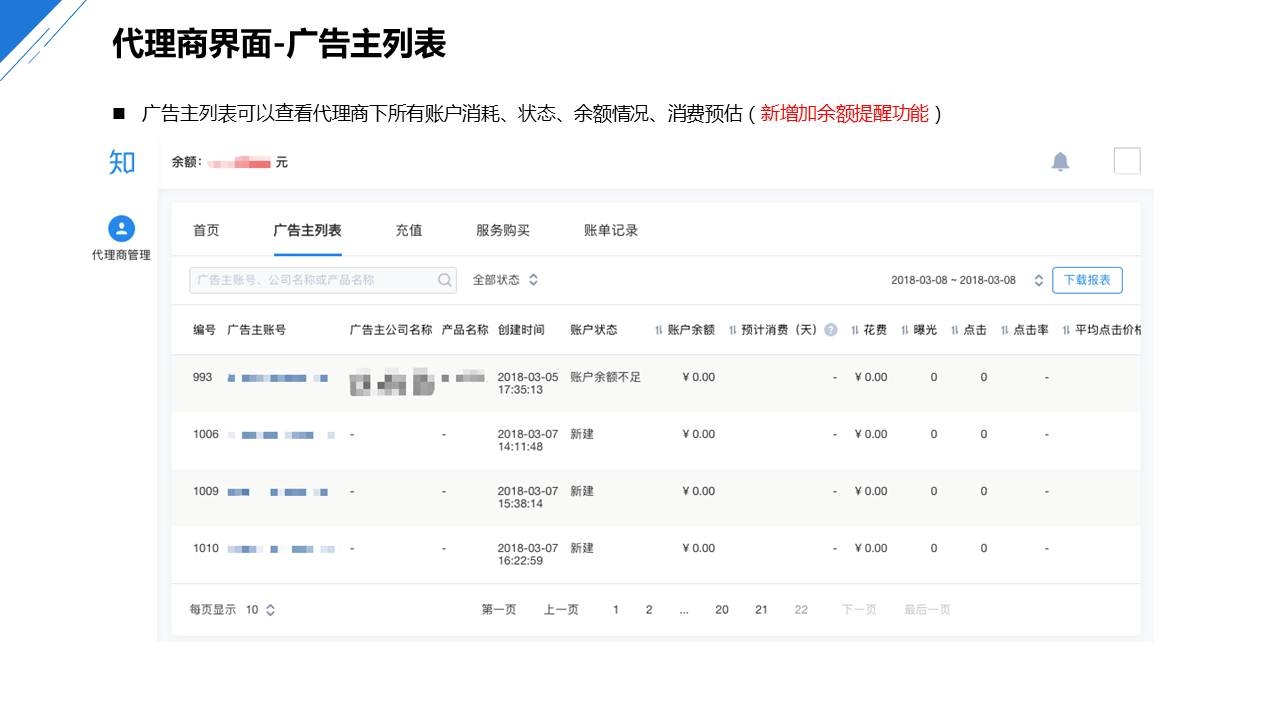The width and height of the screenshot is (1280, 720).
Task: Go to 上一页 previous page
Action: 561,610
